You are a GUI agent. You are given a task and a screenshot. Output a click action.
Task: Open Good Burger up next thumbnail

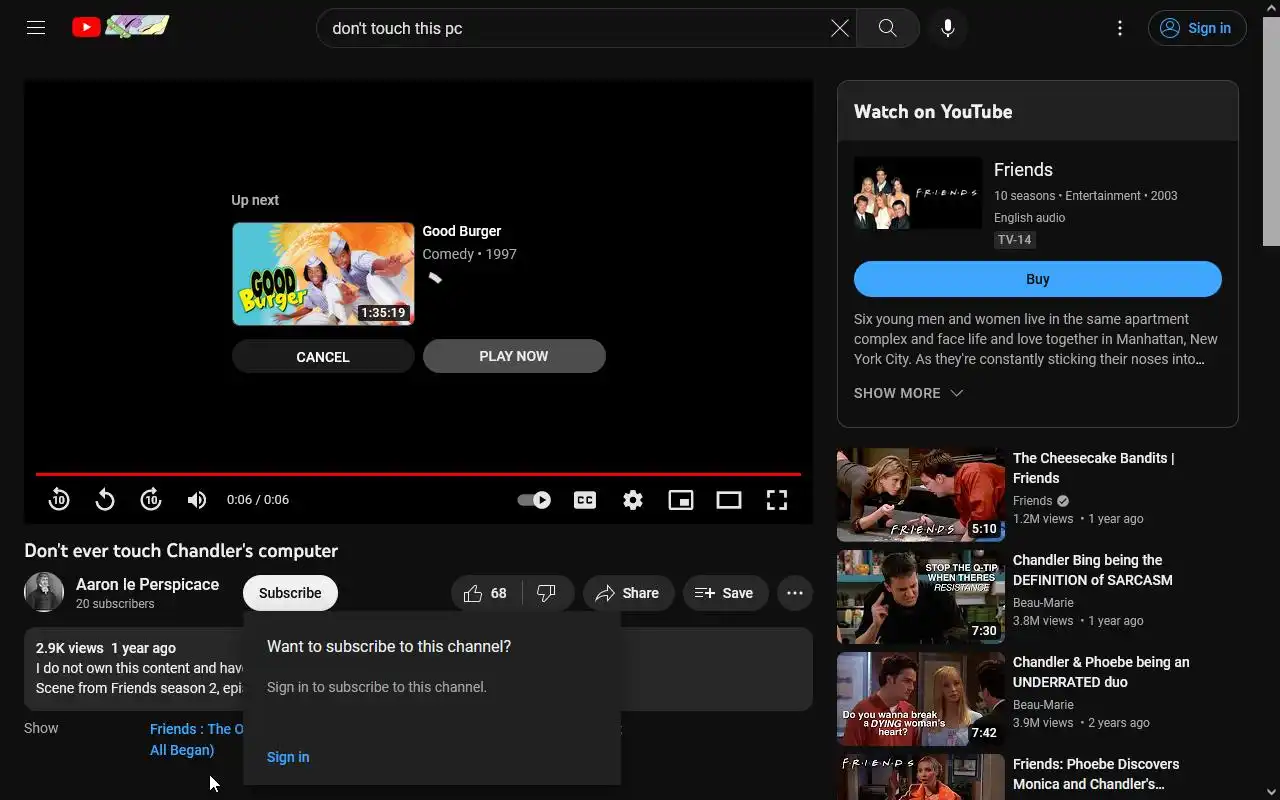(323, 274)
